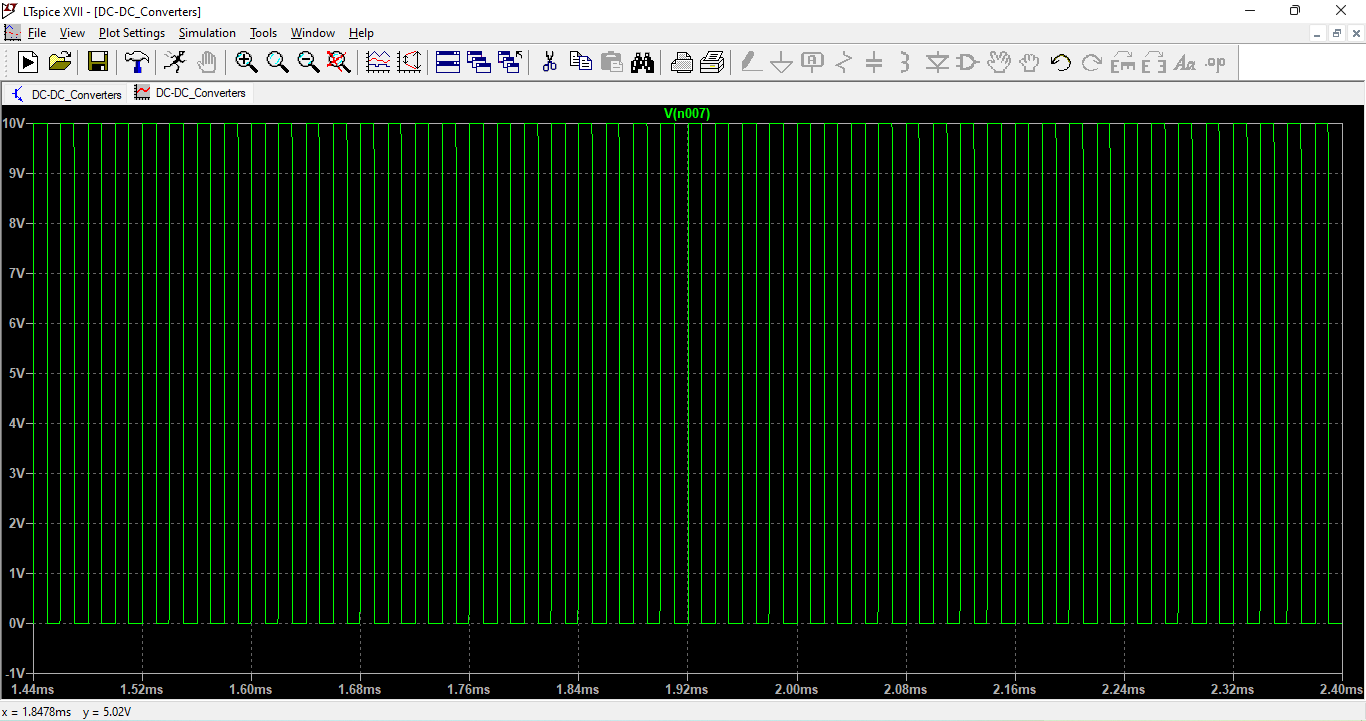Click the -1V vertical axis label

(x=15, y=673)
